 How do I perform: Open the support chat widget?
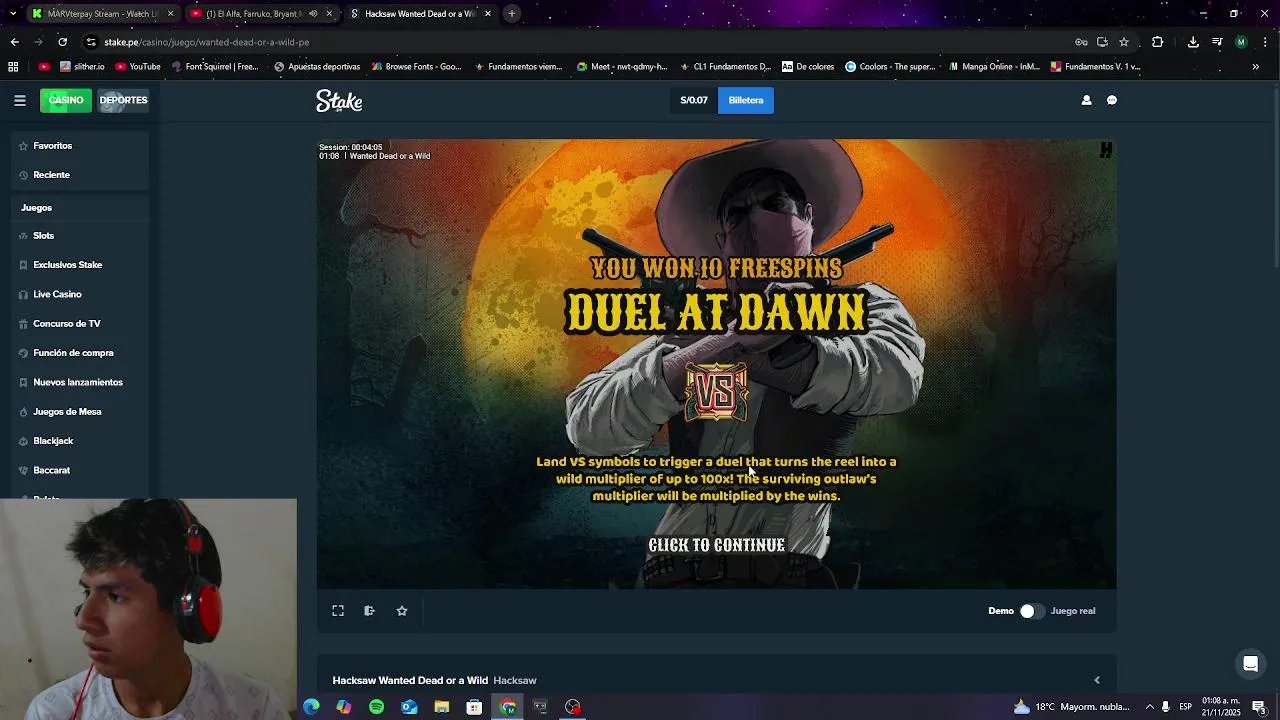(x=1250, y=664)
